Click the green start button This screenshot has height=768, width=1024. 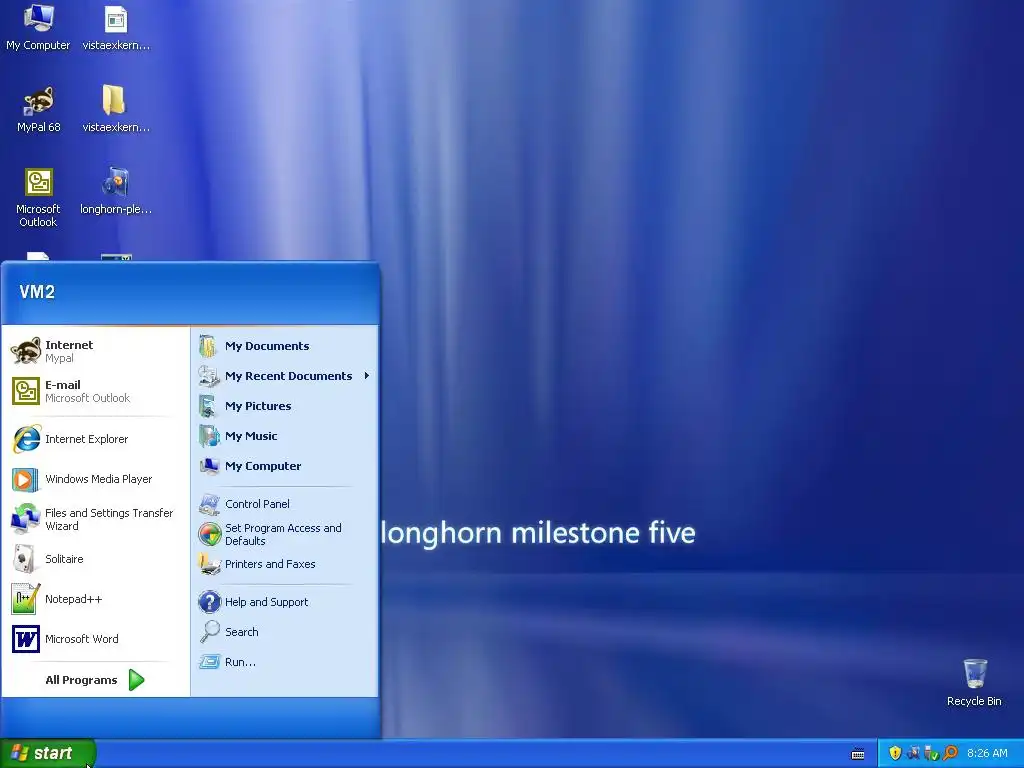pyautogui.click(x=47, y=753)
